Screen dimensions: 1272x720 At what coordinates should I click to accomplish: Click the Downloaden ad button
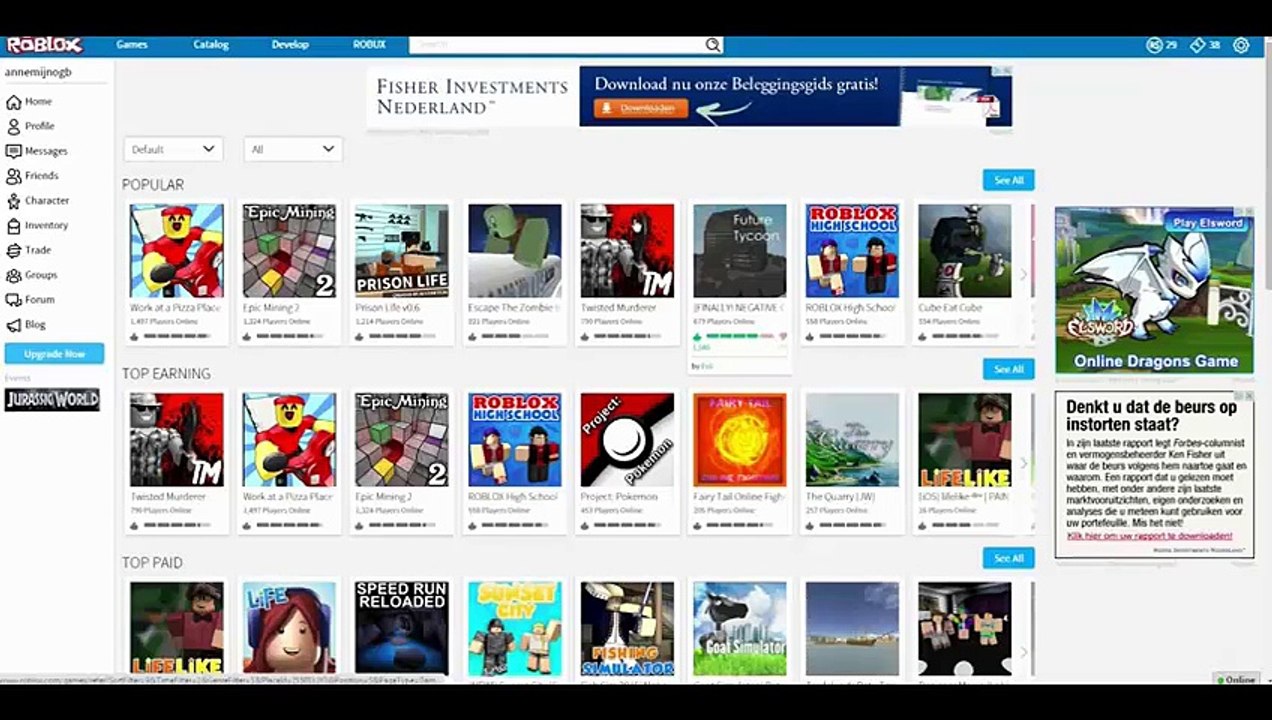click(641, 108)
